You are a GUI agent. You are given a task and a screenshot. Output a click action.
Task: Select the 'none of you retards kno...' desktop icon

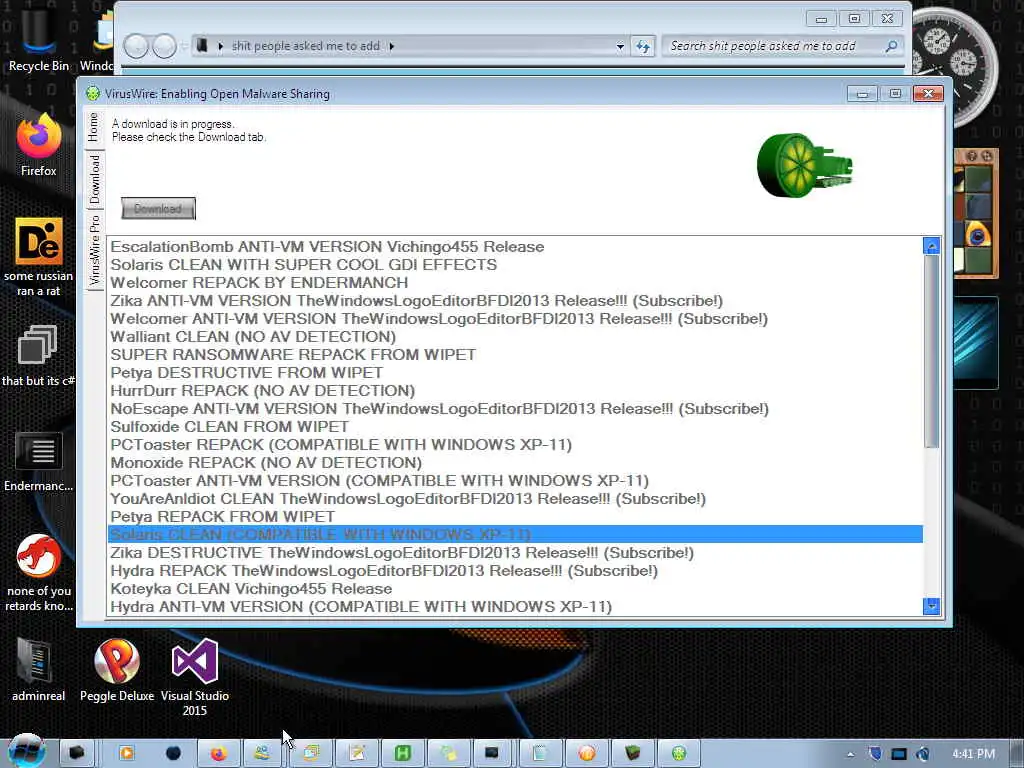(x=39, y=573)
